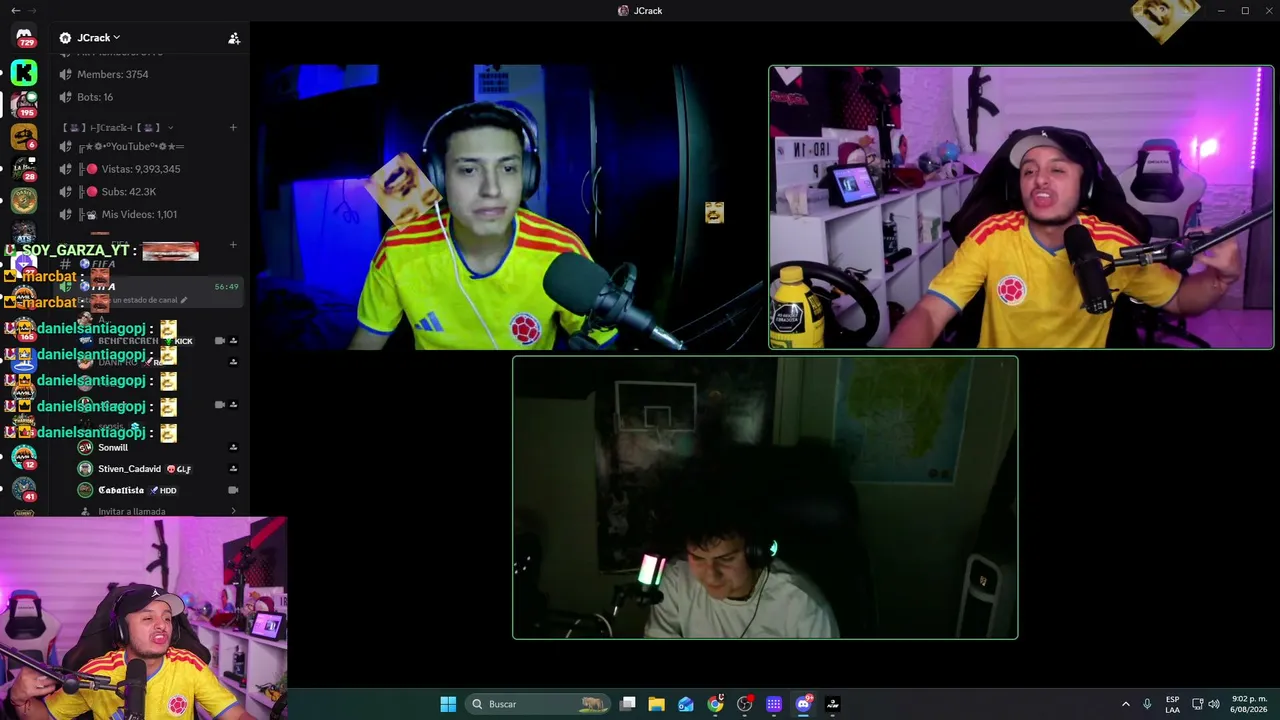
Task: Open File Explorer from the taskbar
Action: (657, 704)
